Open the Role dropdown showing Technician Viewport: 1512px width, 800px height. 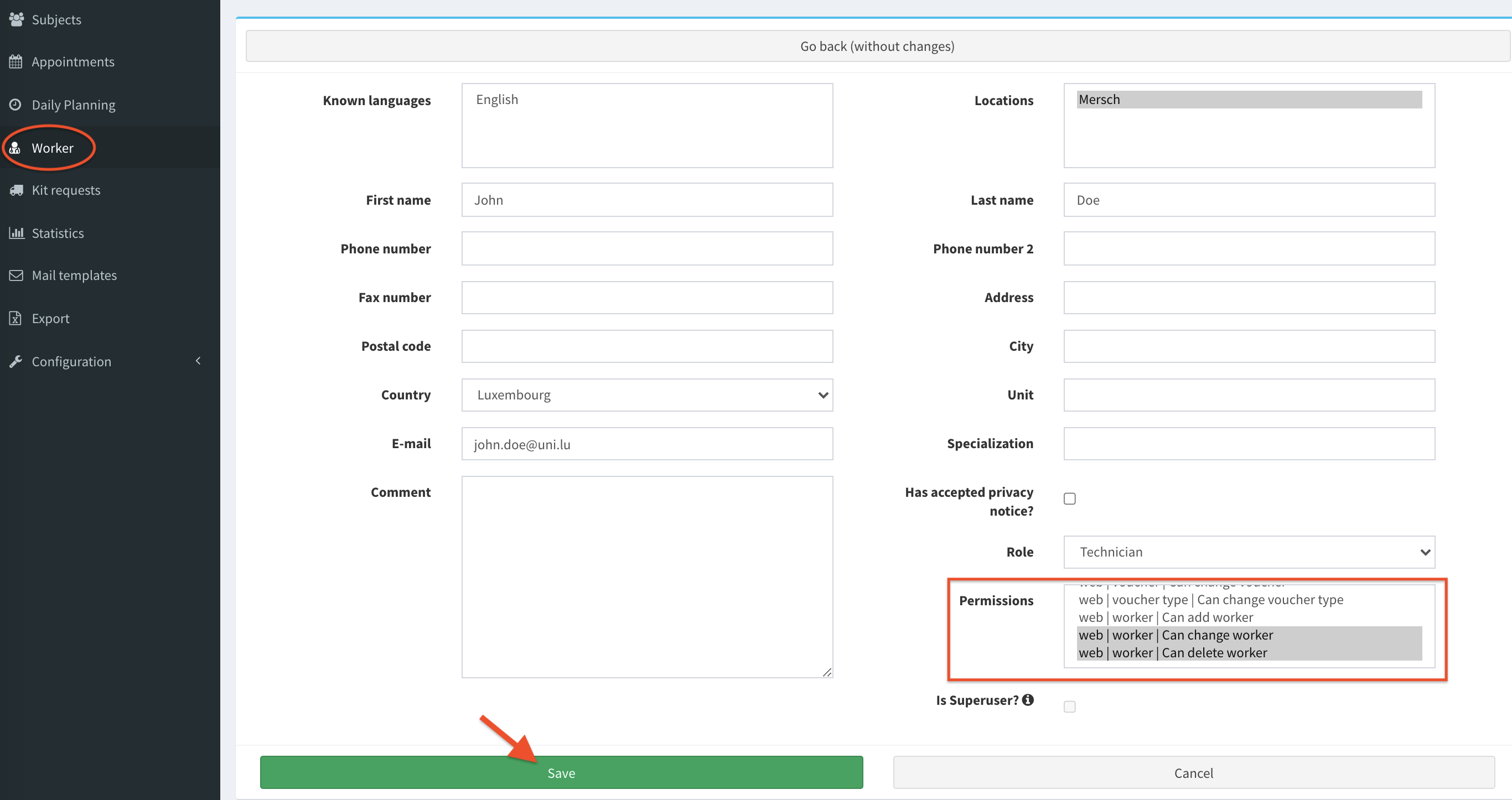[x=1249, y=552]
